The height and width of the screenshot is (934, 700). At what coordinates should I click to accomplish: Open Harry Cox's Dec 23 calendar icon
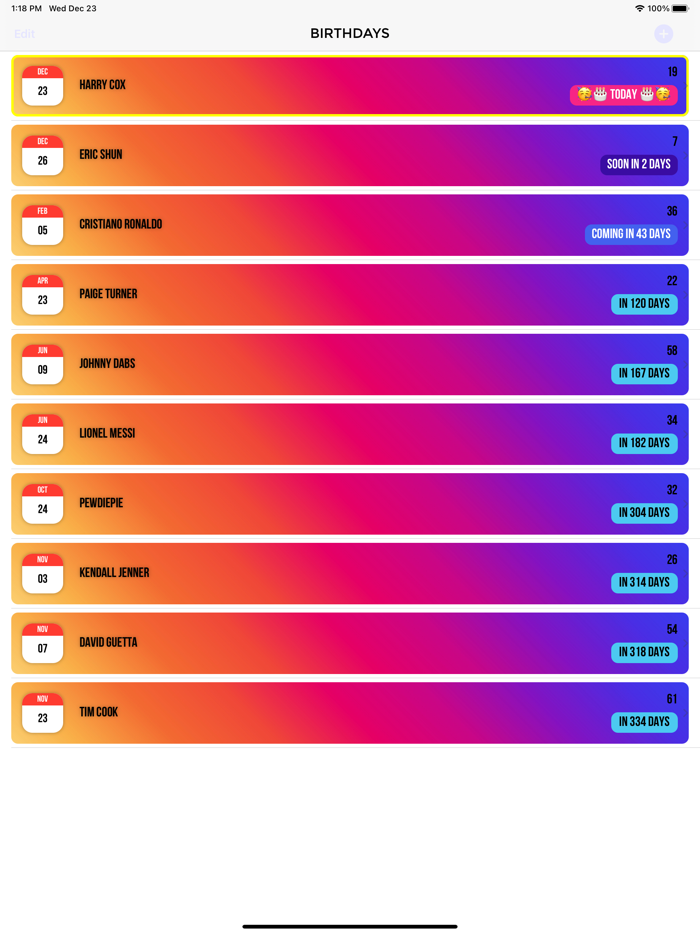point(43,85)
